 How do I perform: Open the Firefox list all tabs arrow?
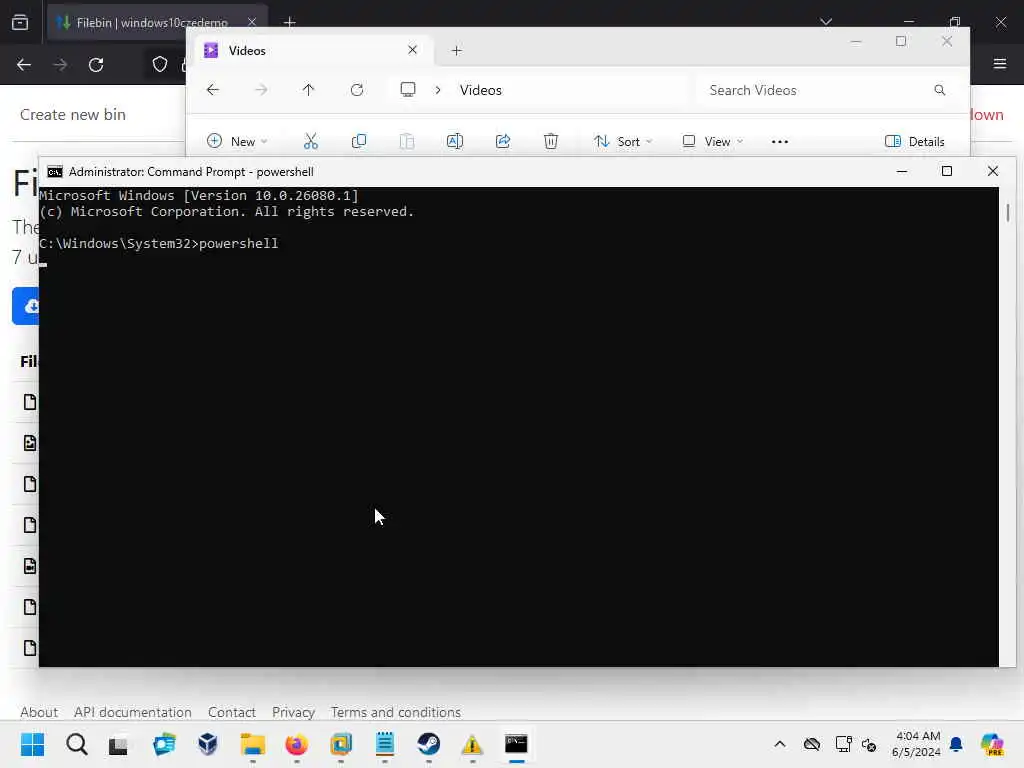click(826, 22)
